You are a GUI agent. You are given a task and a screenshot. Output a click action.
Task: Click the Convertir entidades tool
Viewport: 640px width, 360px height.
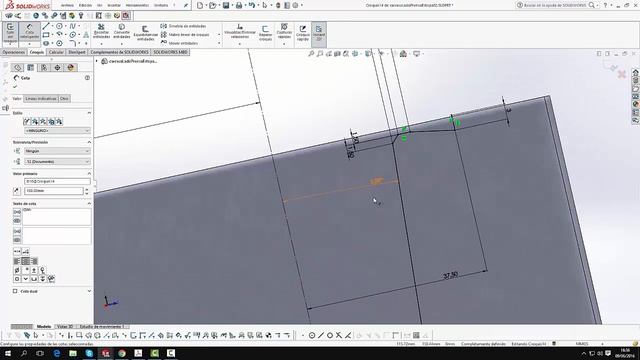click(x=122, y=32)
